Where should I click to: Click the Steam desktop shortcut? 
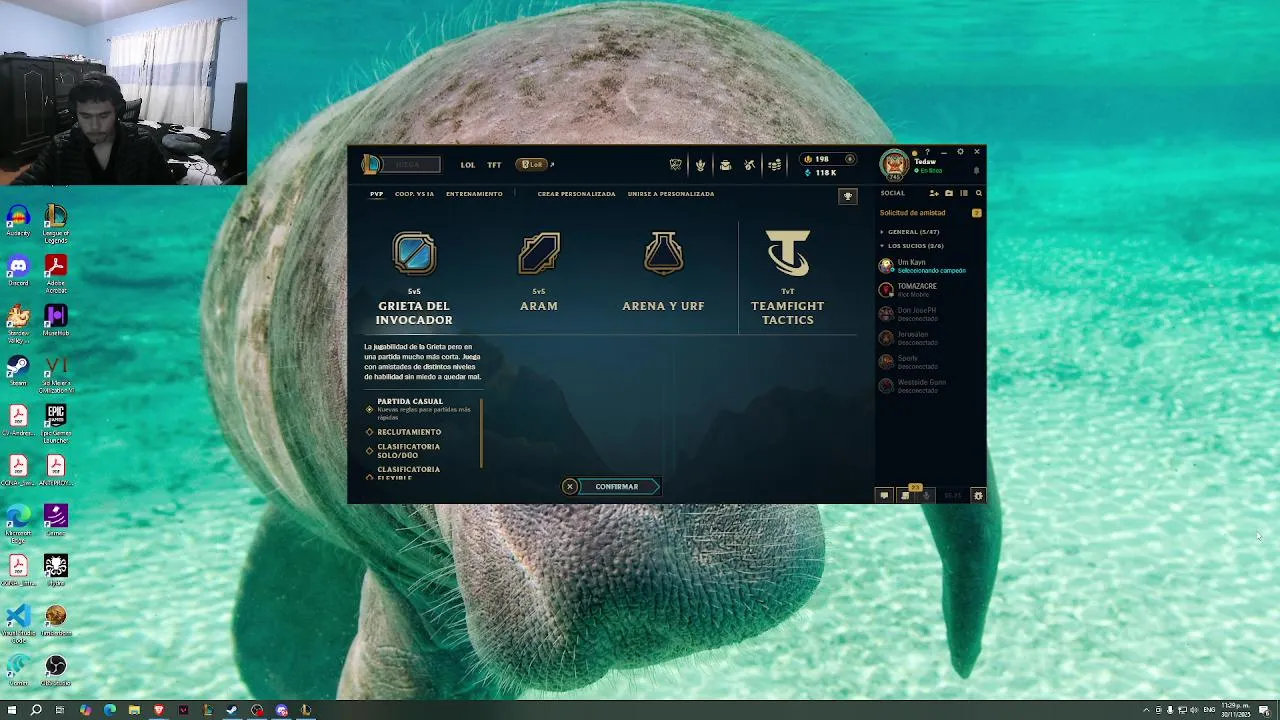click(18, 371)
